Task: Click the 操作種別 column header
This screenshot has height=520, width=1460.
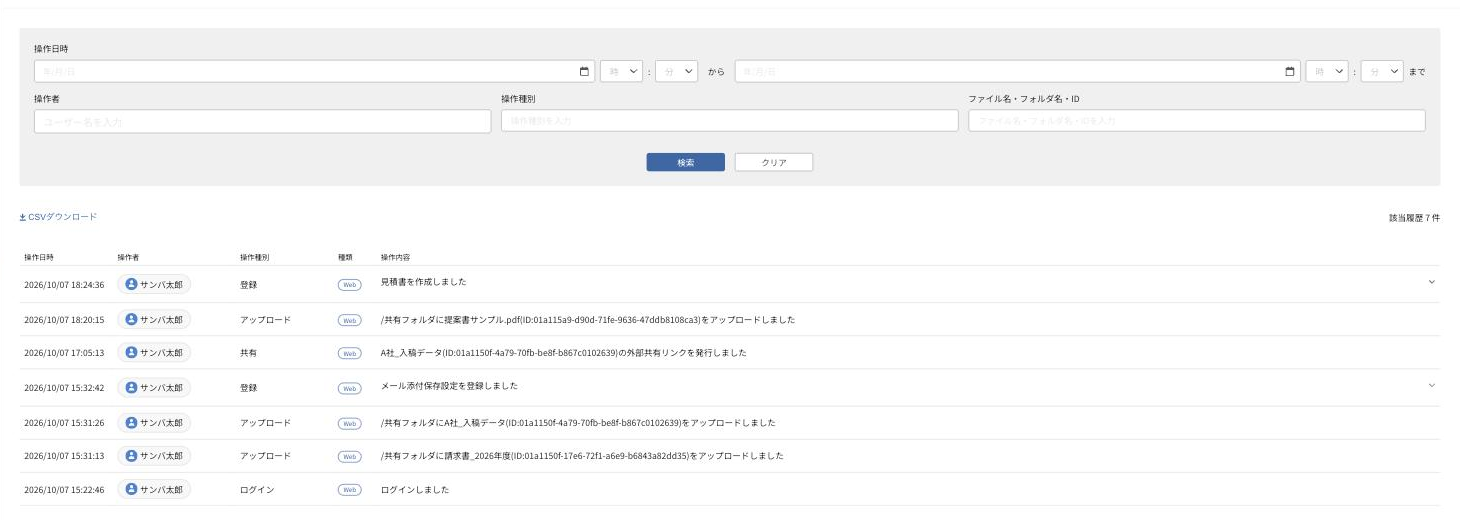Action: point(255,257)
